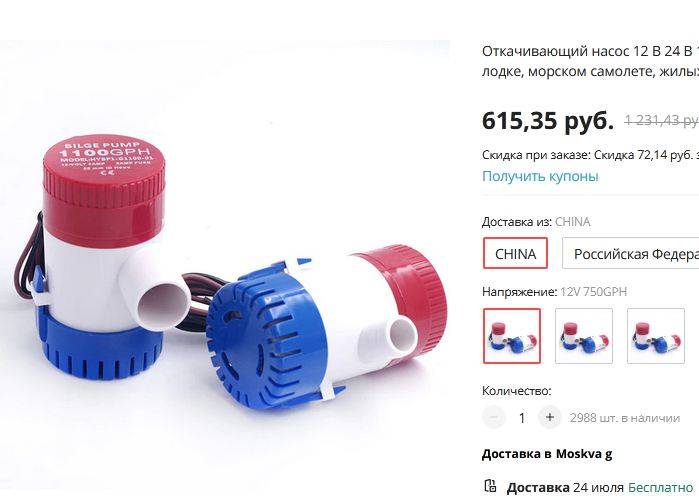Click the 615,35 руб. price
This screenshot has width=699, height=504.
pyautogui.click(x=548, y=120)
